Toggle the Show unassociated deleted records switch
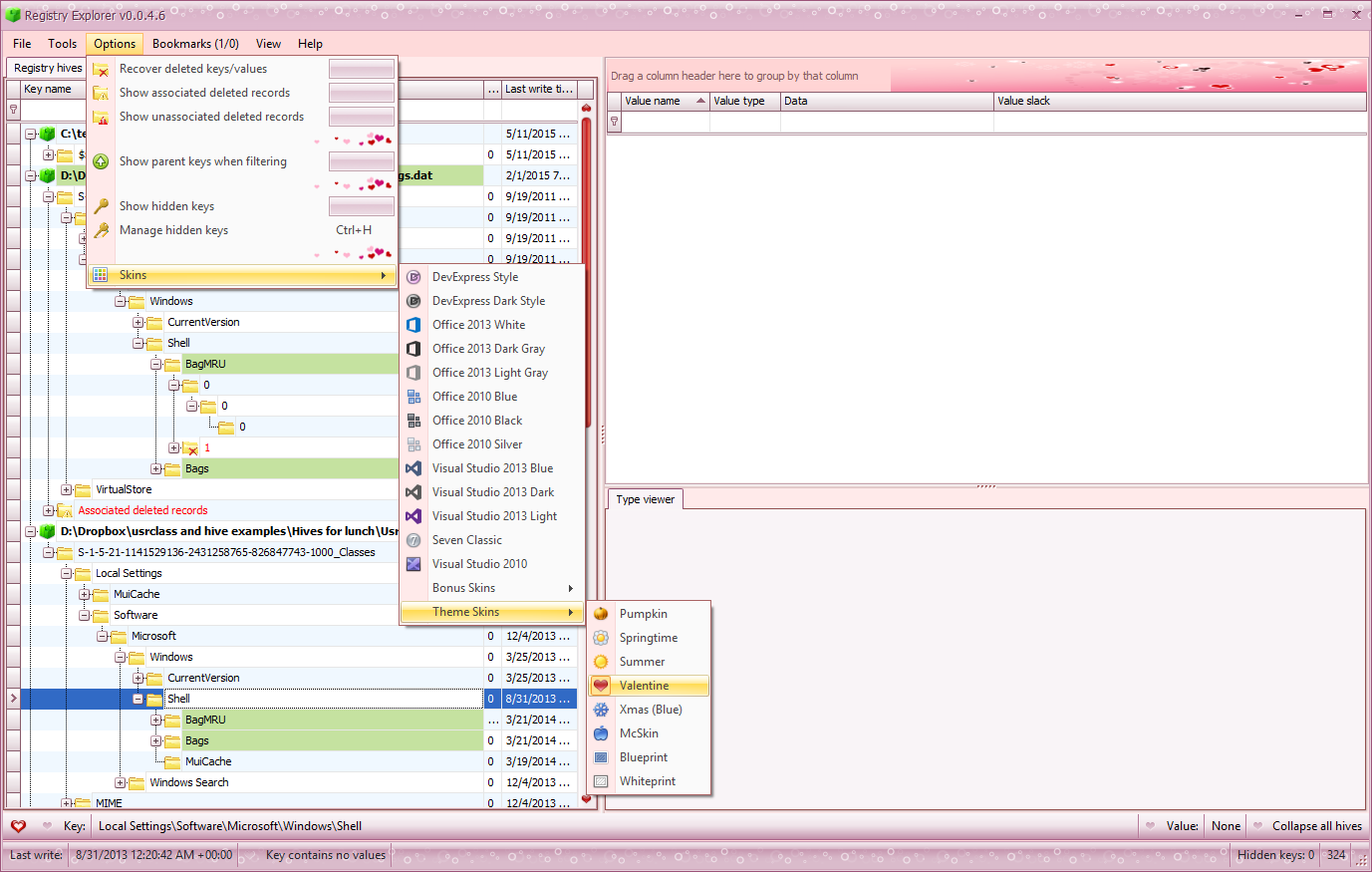 362,117
